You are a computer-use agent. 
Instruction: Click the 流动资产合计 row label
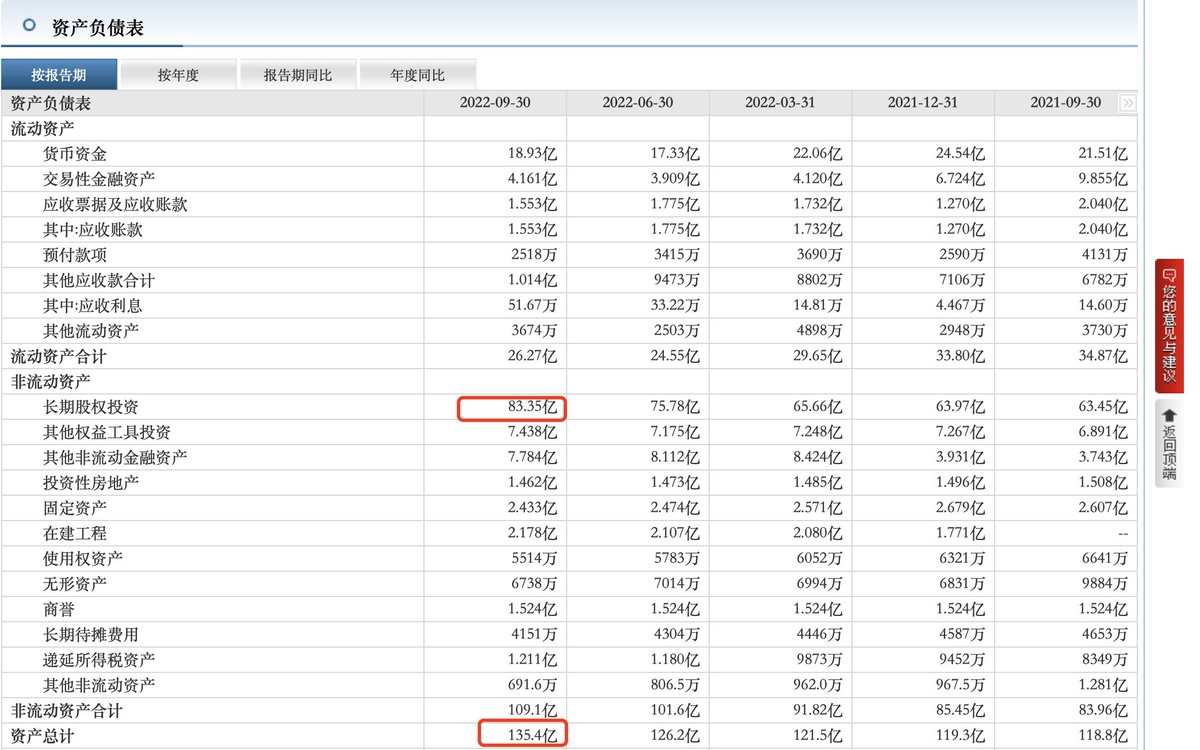pos(58,357)
